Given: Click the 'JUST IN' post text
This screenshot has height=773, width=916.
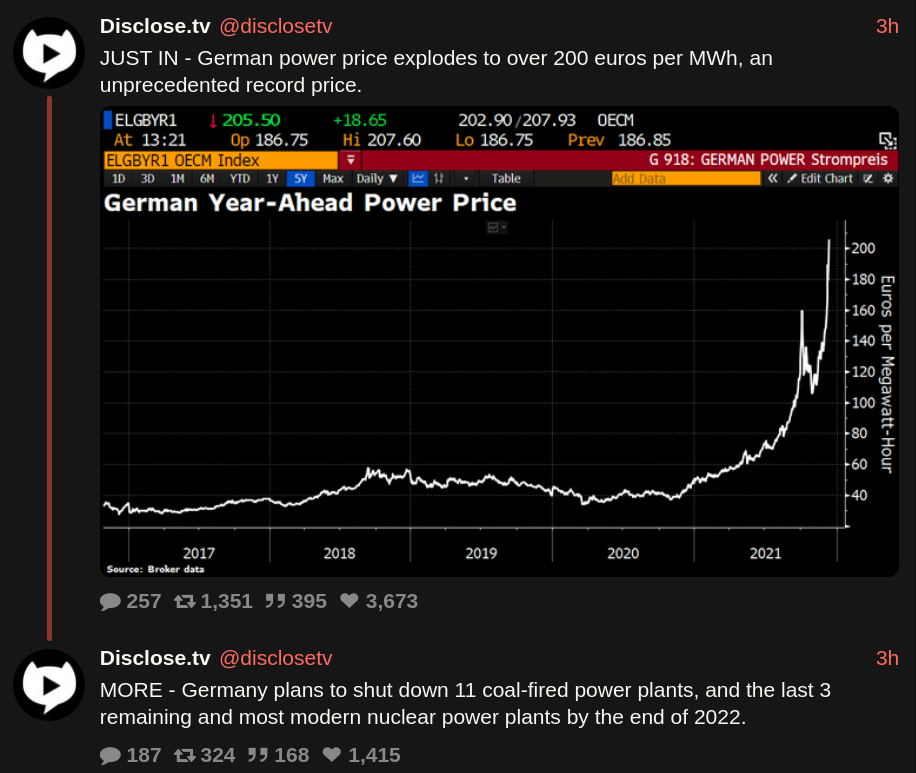Looking at the screenshot, I should tap(436, 71).
